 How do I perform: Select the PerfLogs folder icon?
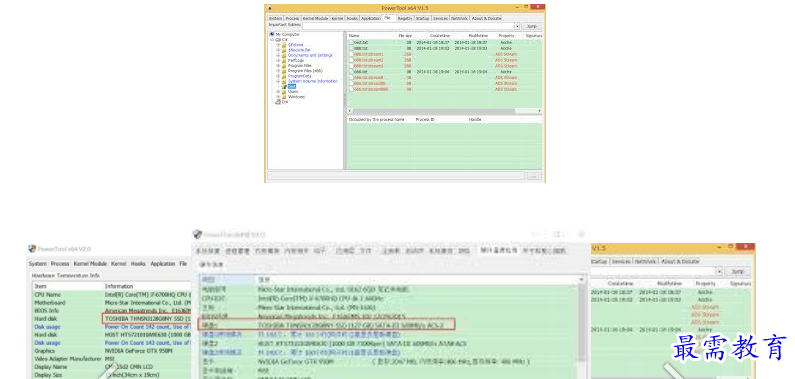coord(284,60)
